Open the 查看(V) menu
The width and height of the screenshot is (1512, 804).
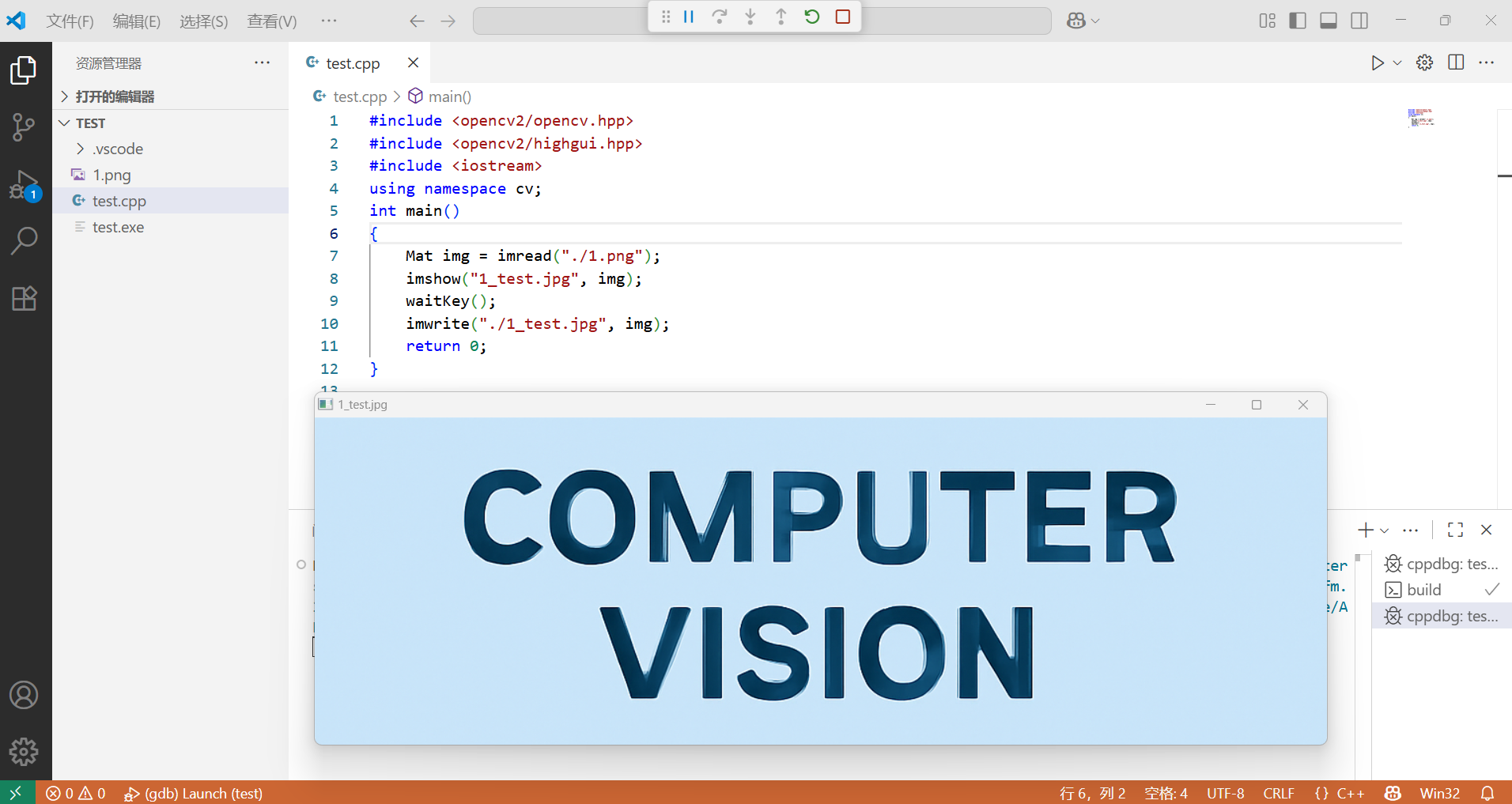[272, 21]
